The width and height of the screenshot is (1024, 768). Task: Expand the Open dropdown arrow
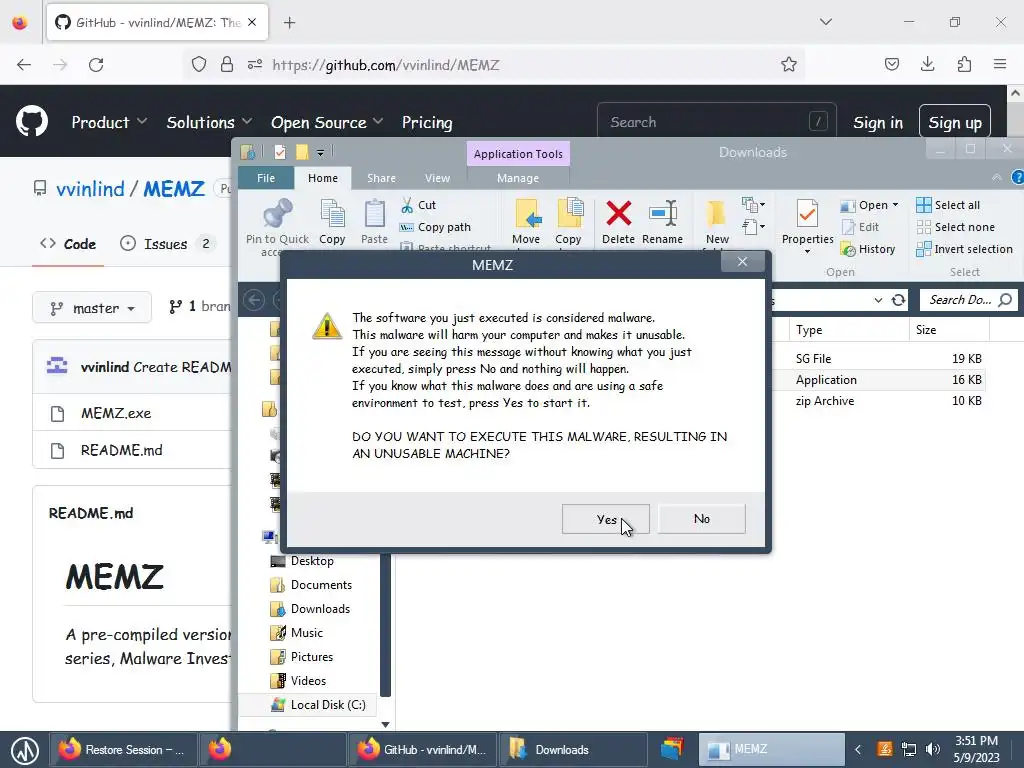coord(895,205)
